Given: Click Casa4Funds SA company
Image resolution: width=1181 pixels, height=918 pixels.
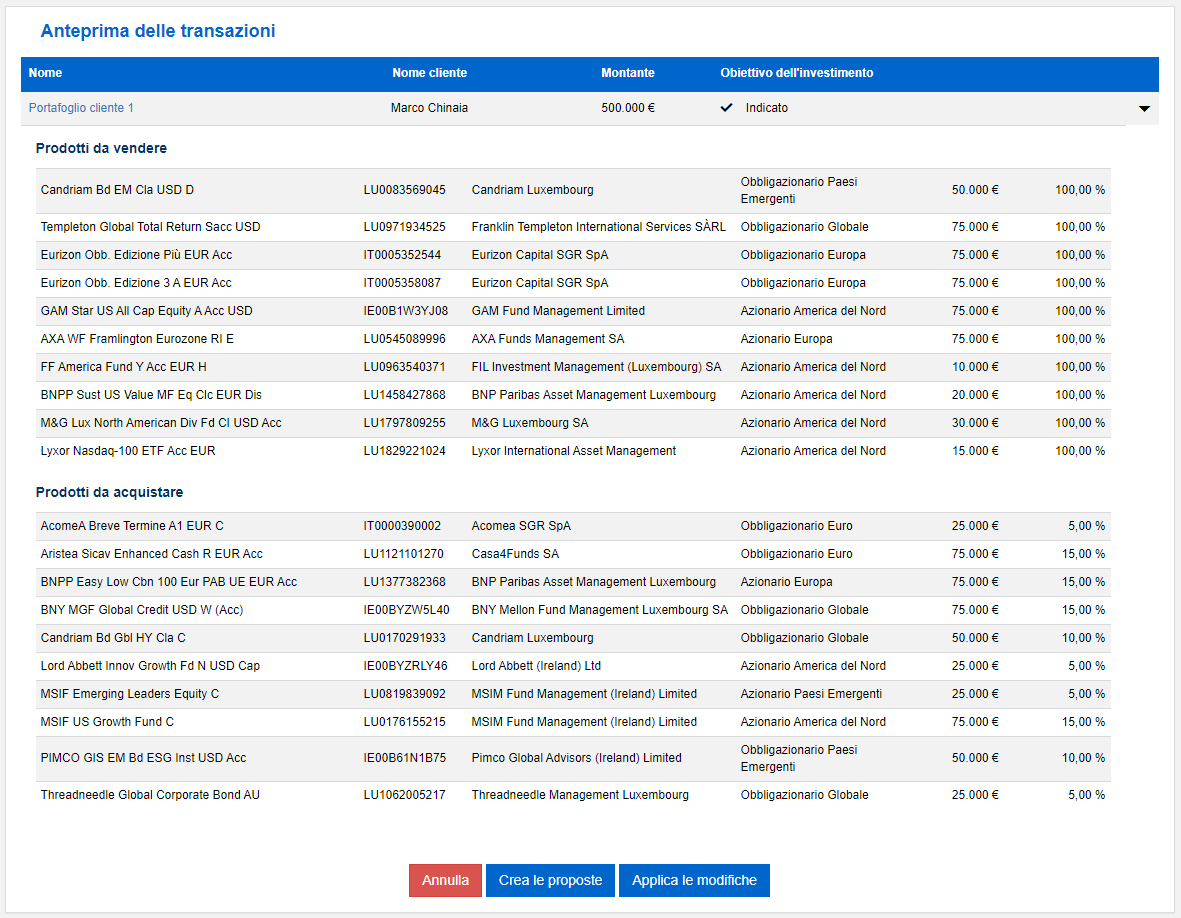Looking at the screenshot, I should pos(515,554).
